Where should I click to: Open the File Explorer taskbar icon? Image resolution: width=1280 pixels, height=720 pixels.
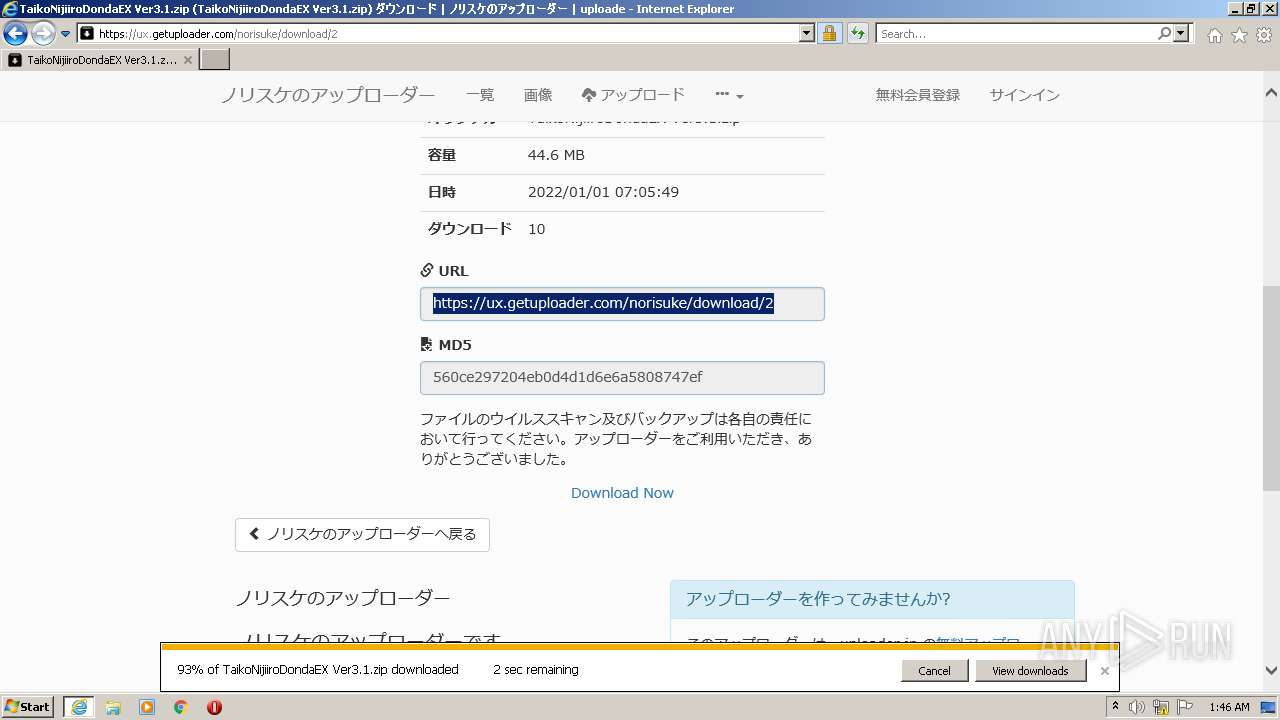[x=113, y=707]
